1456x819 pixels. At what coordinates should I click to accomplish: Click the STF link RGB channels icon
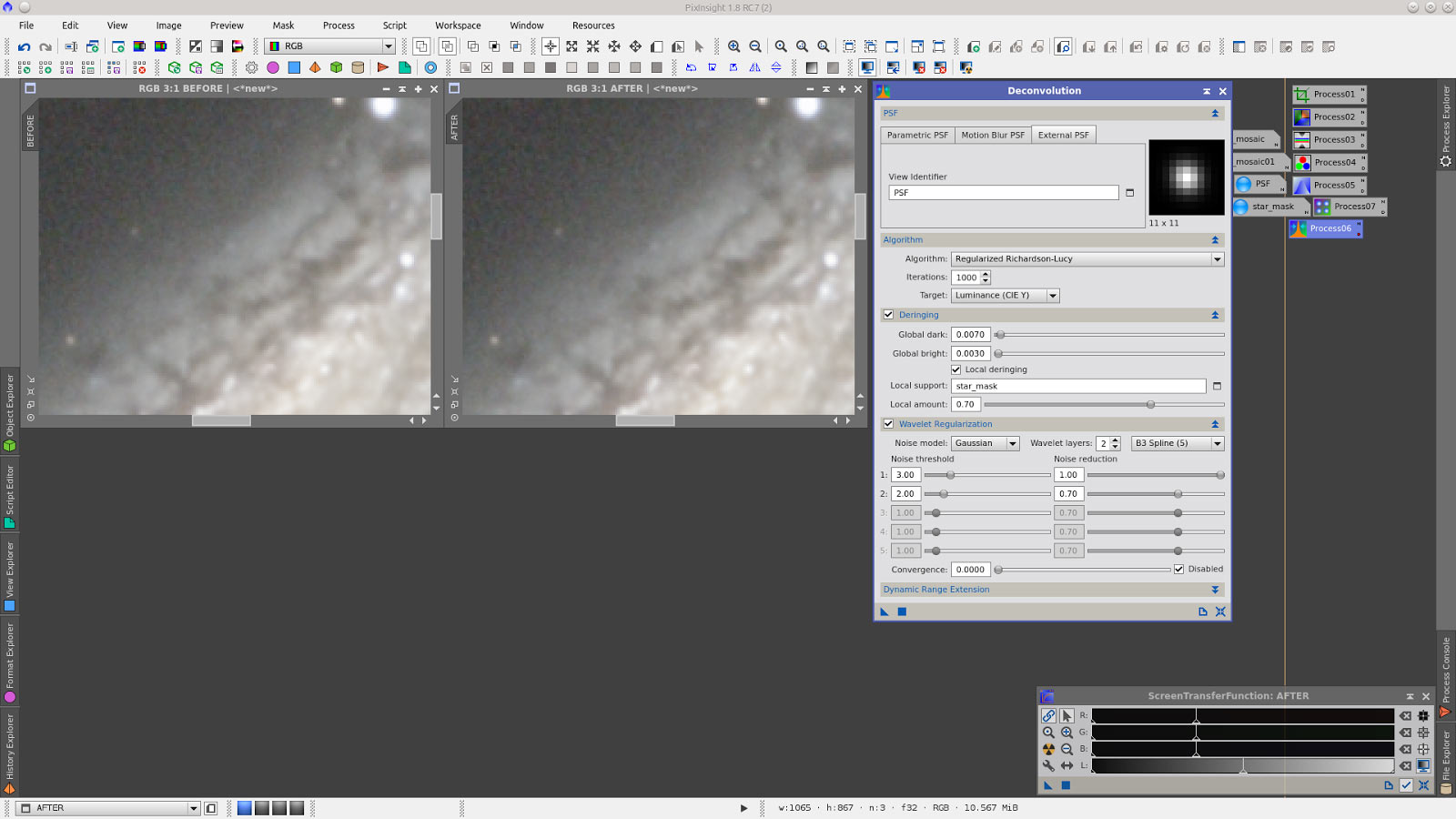[x=1048, y=716]
